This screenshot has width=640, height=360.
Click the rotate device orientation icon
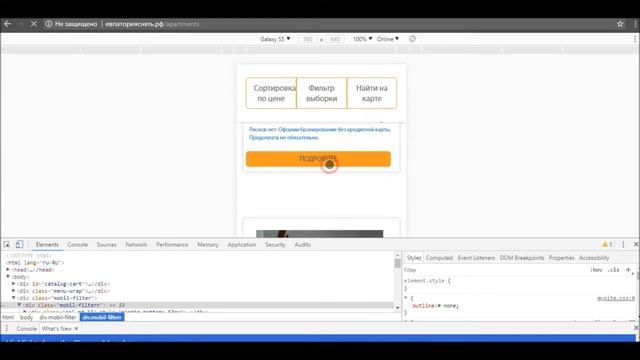412,39
